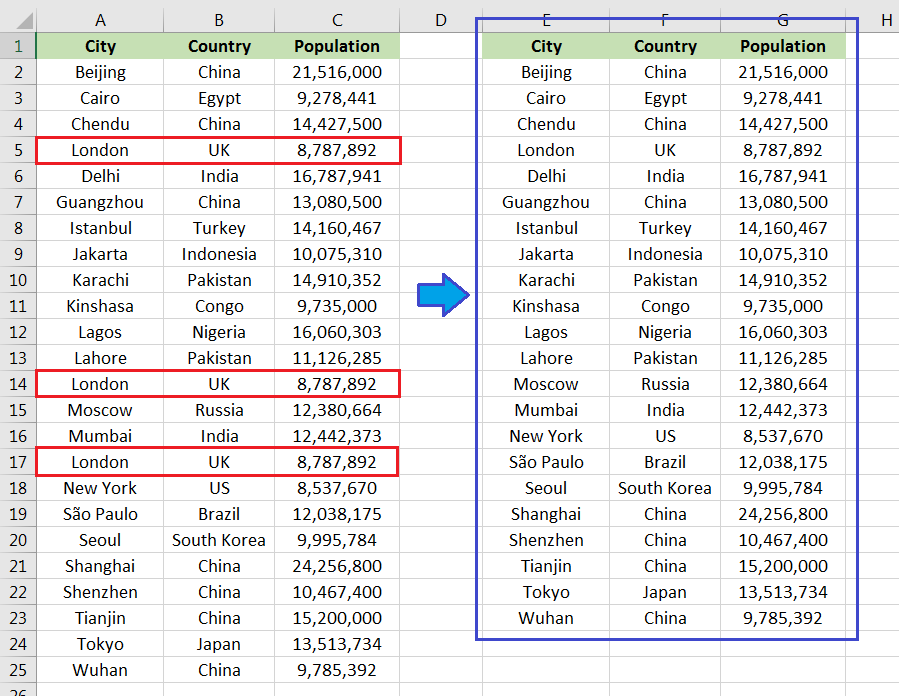
Task: Select the column F header
Action: point(665,20)
